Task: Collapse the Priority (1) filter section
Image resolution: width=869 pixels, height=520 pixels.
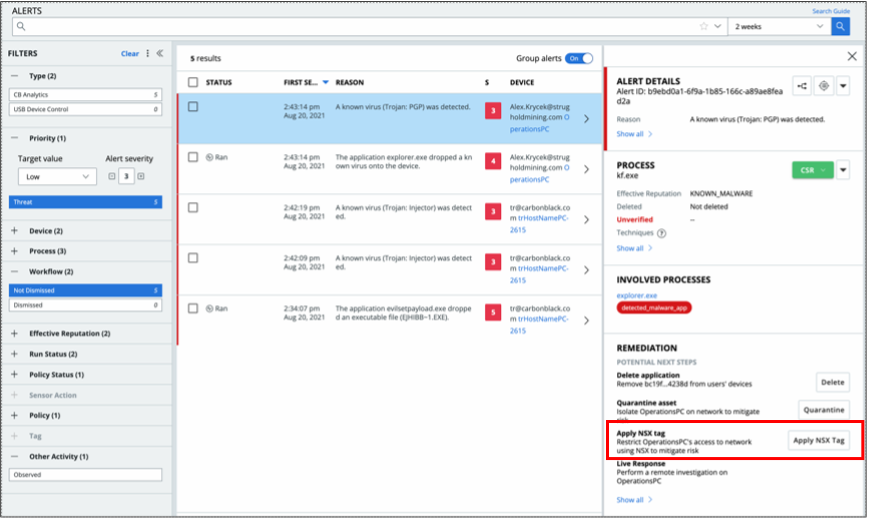Action: 15,138
